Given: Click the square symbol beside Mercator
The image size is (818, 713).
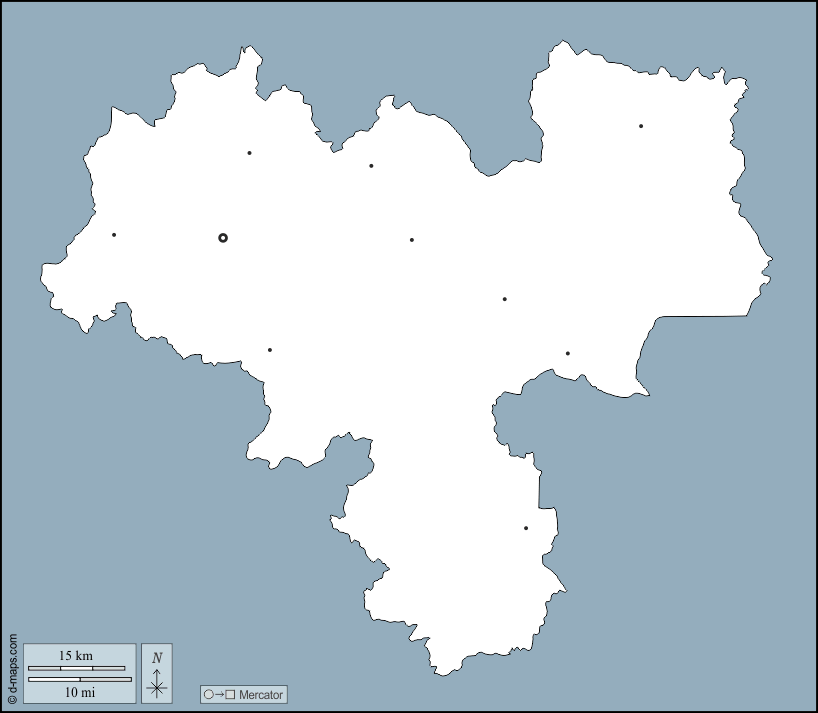Looking at the screenshot, I should tap(231, 695).
